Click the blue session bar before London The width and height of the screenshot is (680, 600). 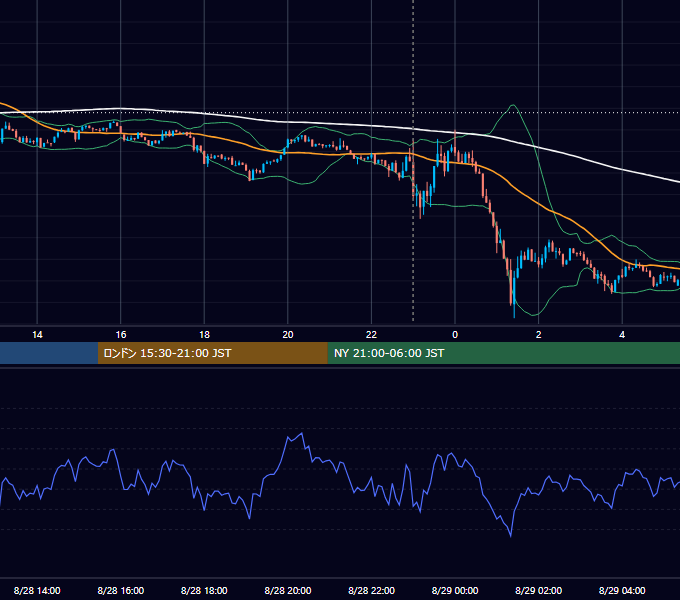[49, 353]
